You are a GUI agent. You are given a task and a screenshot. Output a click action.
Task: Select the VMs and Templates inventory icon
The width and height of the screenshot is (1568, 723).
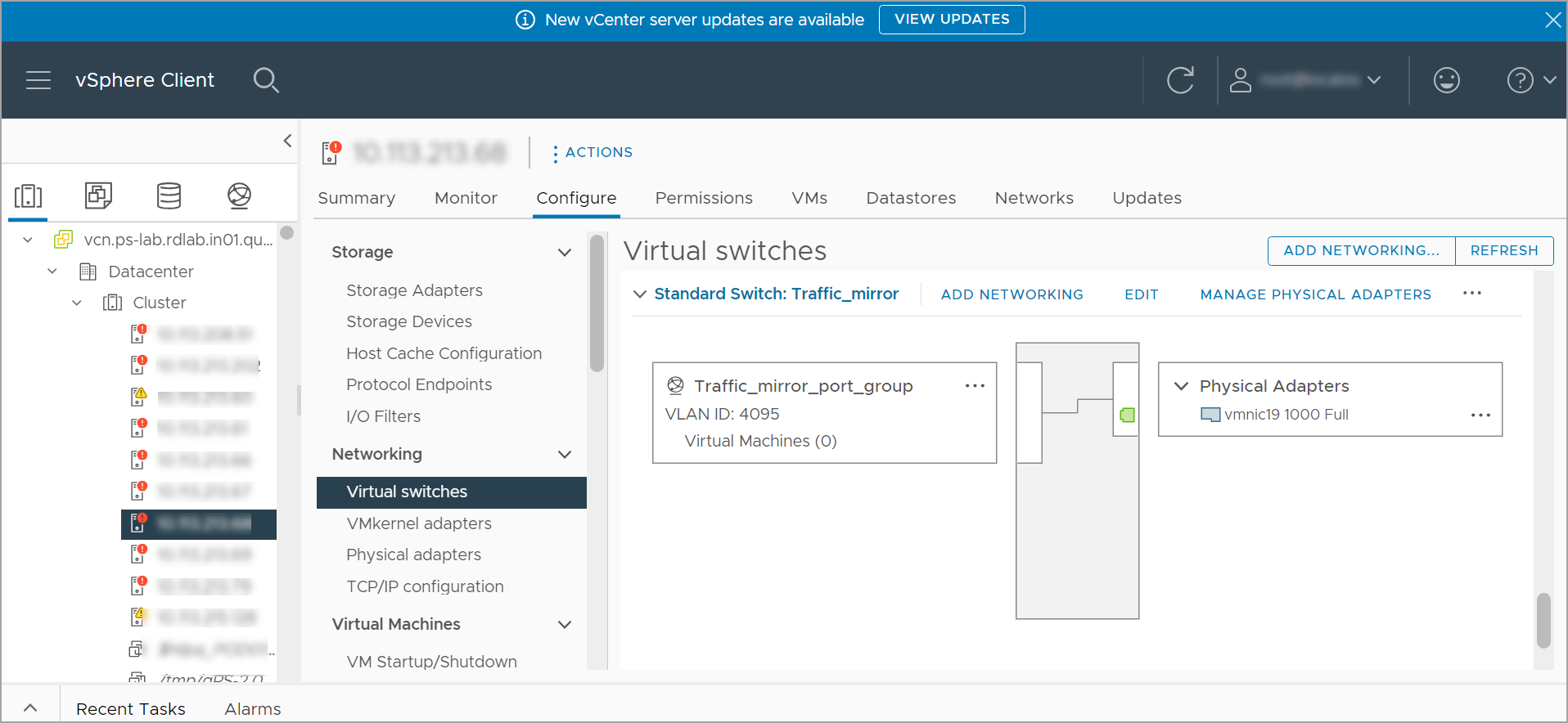pos(98,195)
